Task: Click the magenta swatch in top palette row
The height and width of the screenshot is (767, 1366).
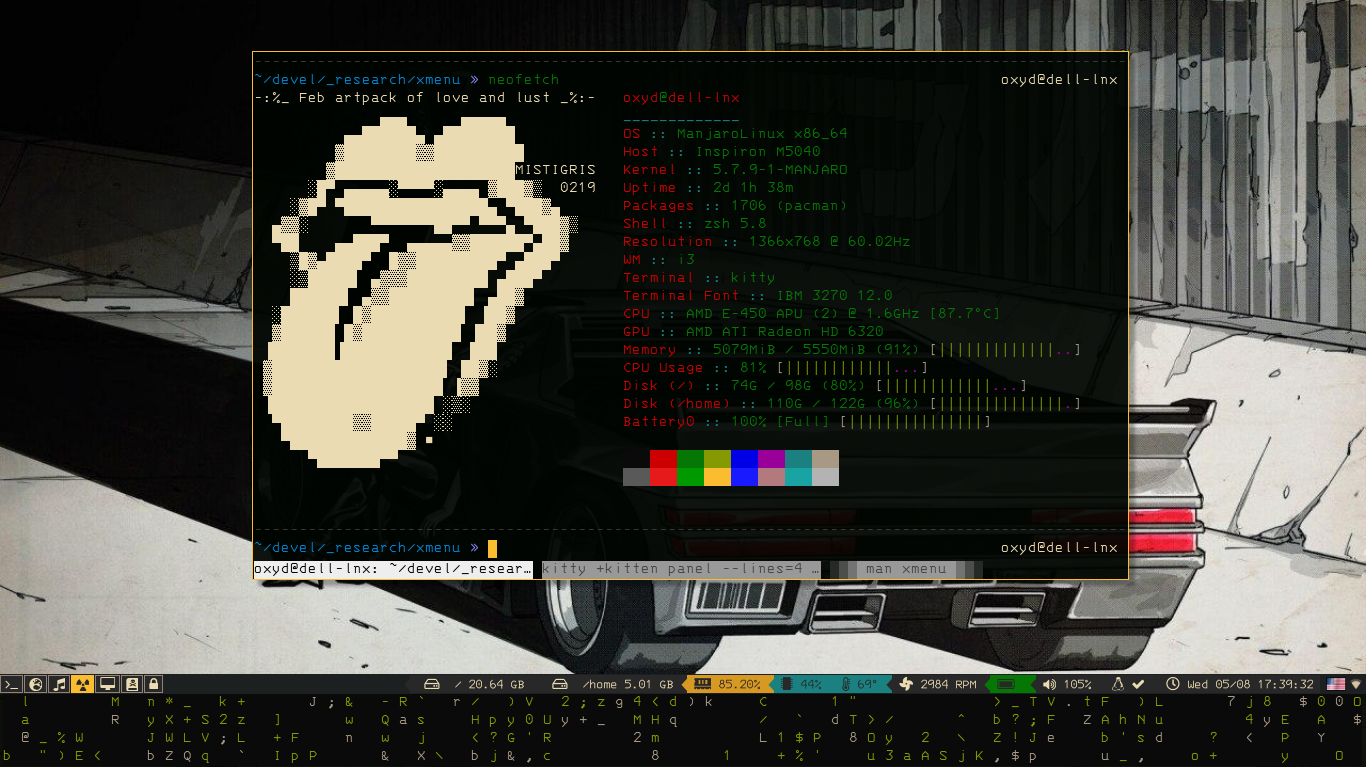Action: coord(771,459)
